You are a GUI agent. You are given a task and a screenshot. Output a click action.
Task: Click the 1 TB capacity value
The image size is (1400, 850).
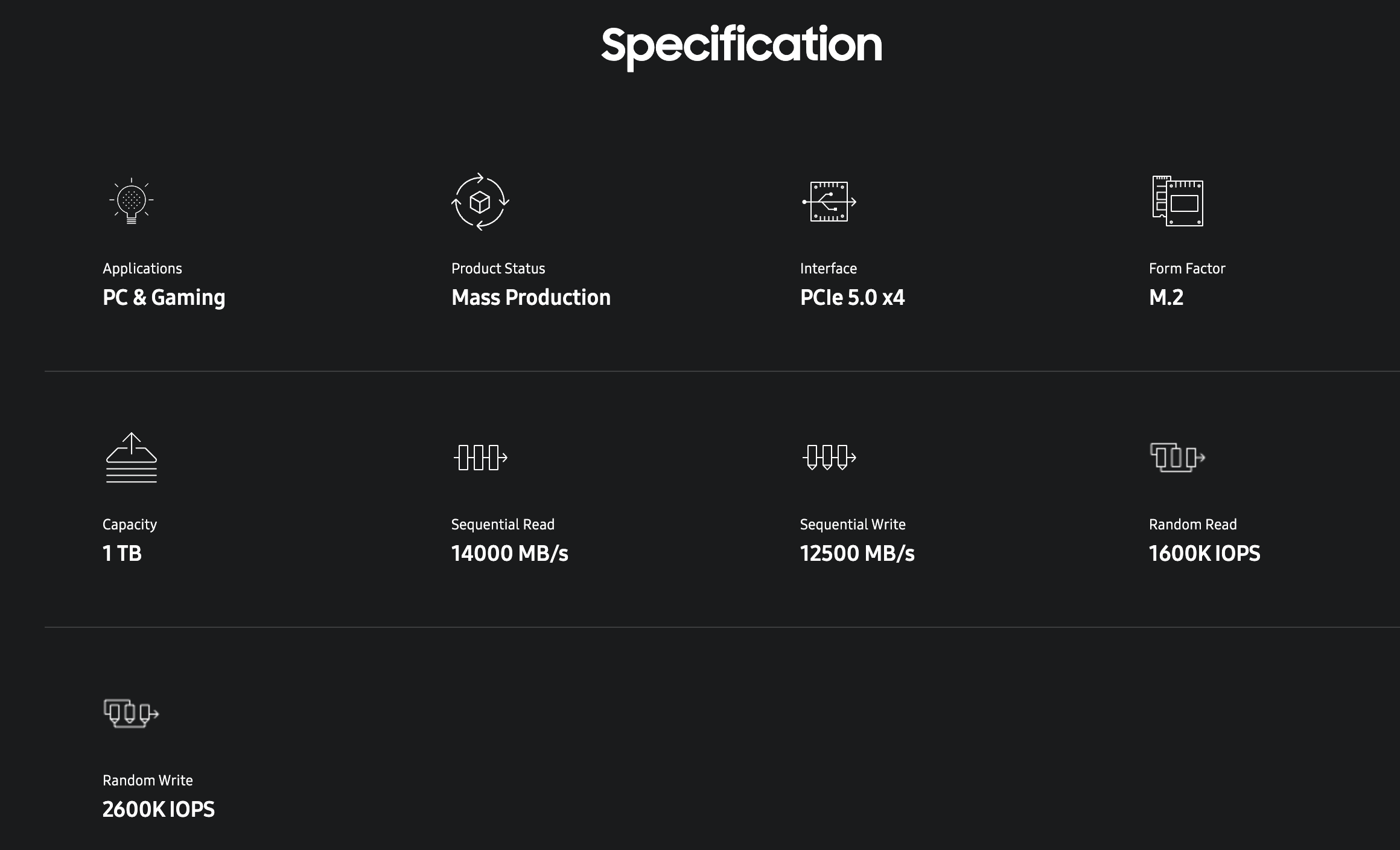[122, 553]
